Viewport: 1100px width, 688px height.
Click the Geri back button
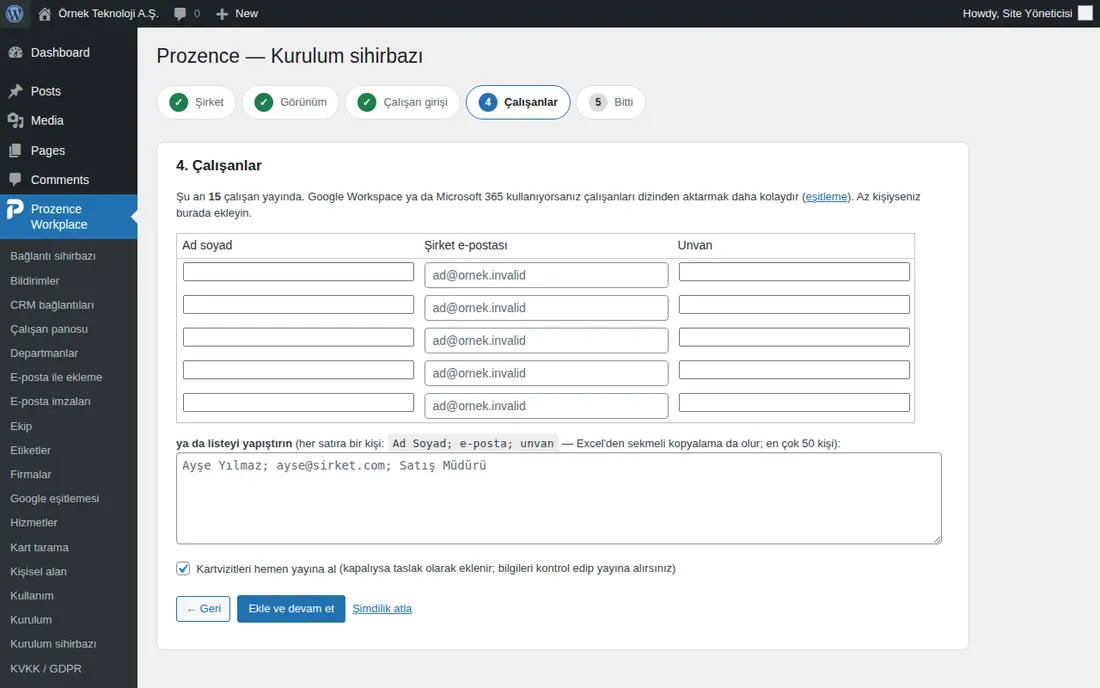click(203, 609)
